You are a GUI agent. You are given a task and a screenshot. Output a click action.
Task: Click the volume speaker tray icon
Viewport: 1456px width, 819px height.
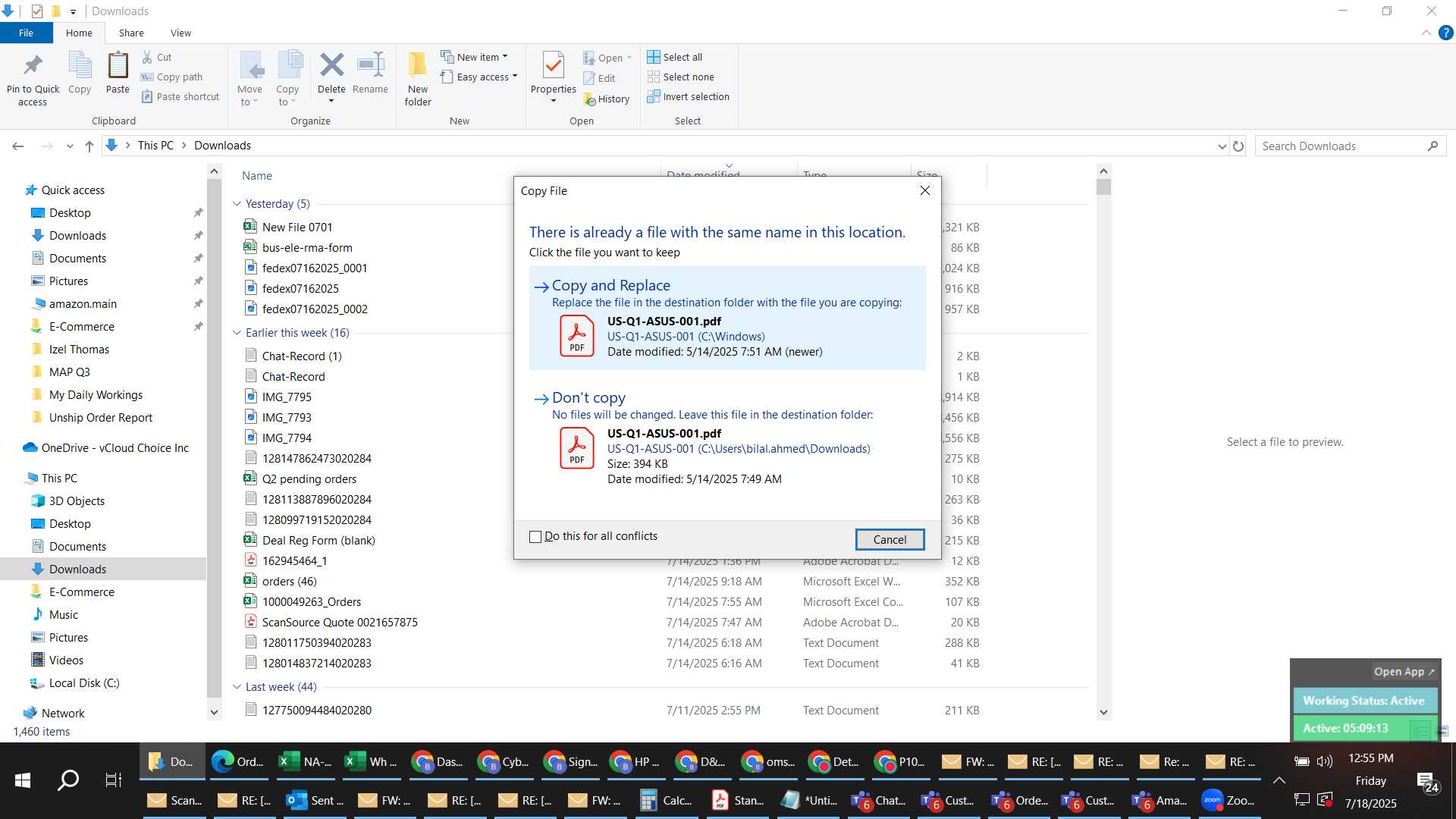[1325, 761]
